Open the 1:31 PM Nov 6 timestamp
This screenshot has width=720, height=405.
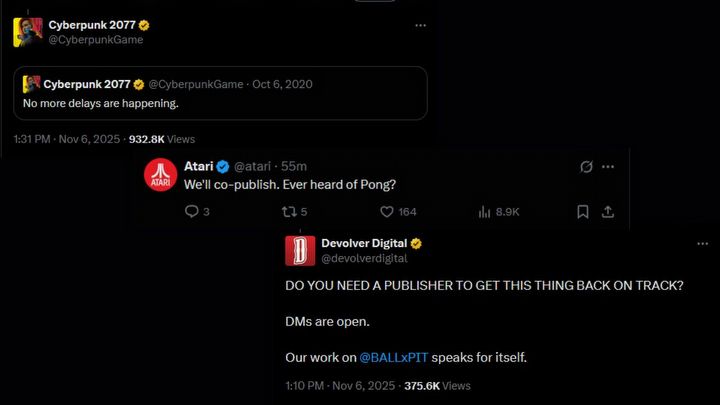click(x=67, y=139)
